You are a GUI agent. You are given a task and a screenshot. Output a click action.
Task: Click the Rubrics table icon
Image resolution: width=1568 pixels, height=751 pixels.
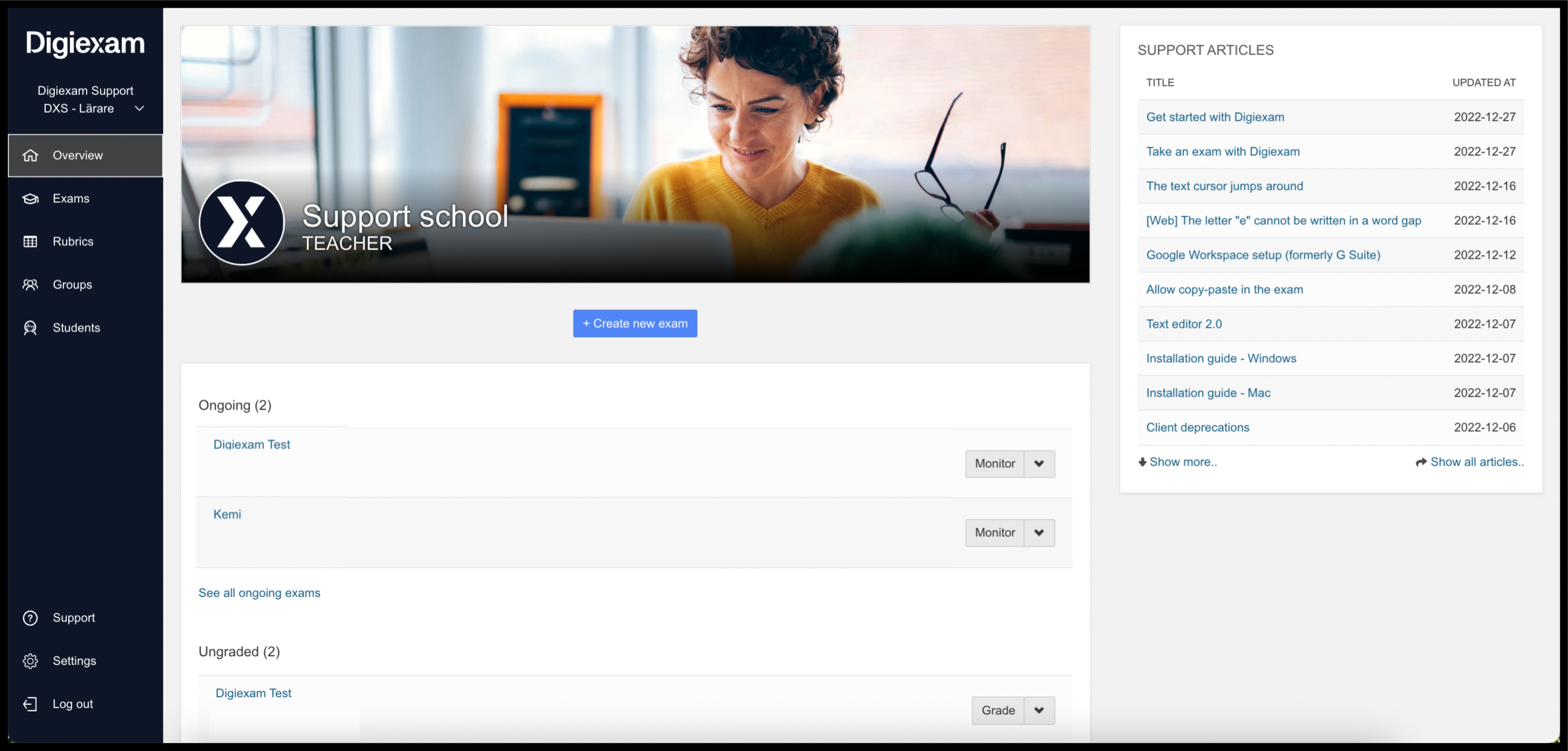(30, 242)
